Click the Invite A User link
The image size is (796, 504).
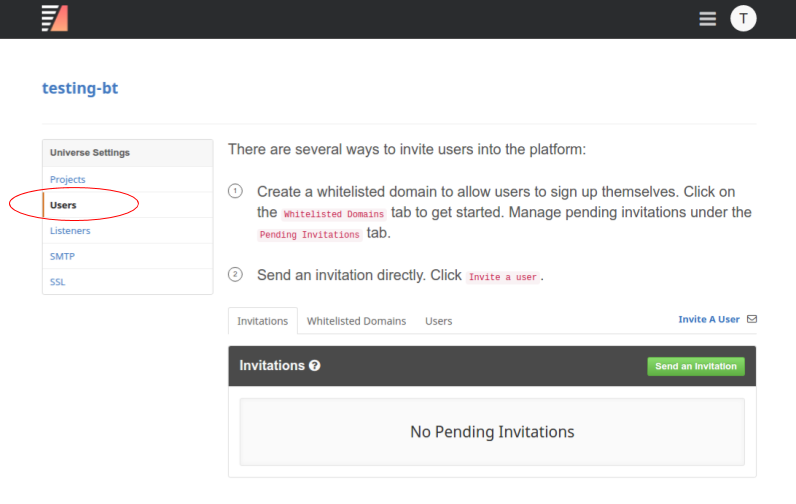coord(708,320)
